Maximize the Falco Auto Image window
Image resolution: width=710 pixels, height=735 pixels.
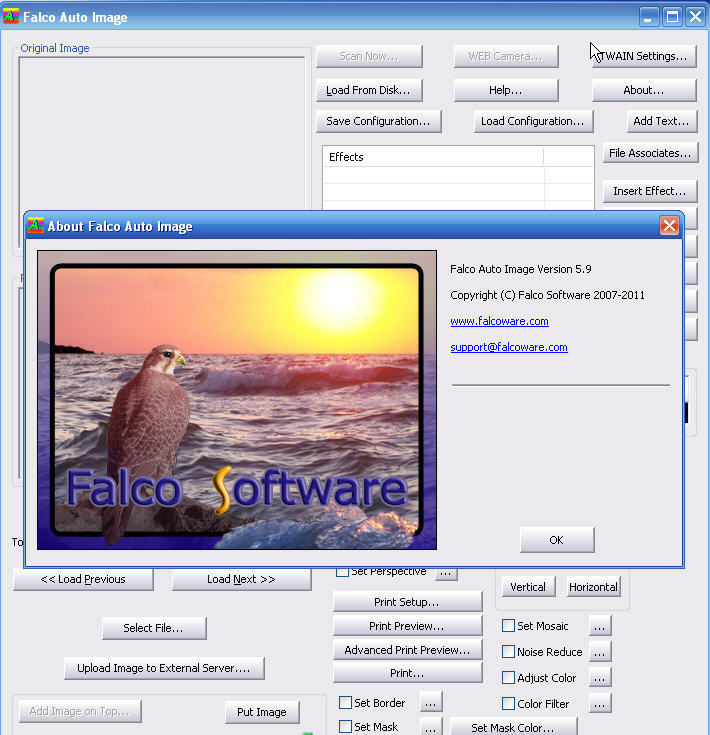click(673, 17)
